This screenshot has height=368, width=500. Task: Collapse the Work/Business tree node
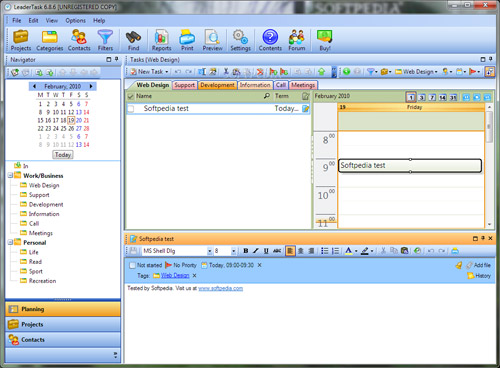click(10, 175)
